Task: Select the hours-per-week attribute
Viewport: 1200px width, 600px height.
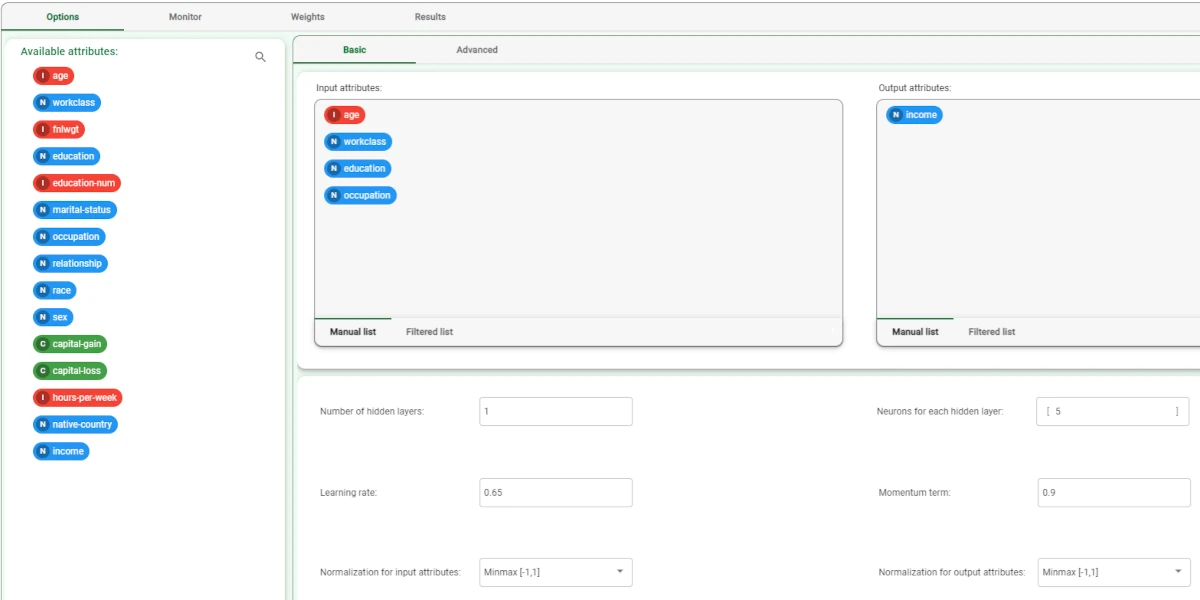Action: 78,398
